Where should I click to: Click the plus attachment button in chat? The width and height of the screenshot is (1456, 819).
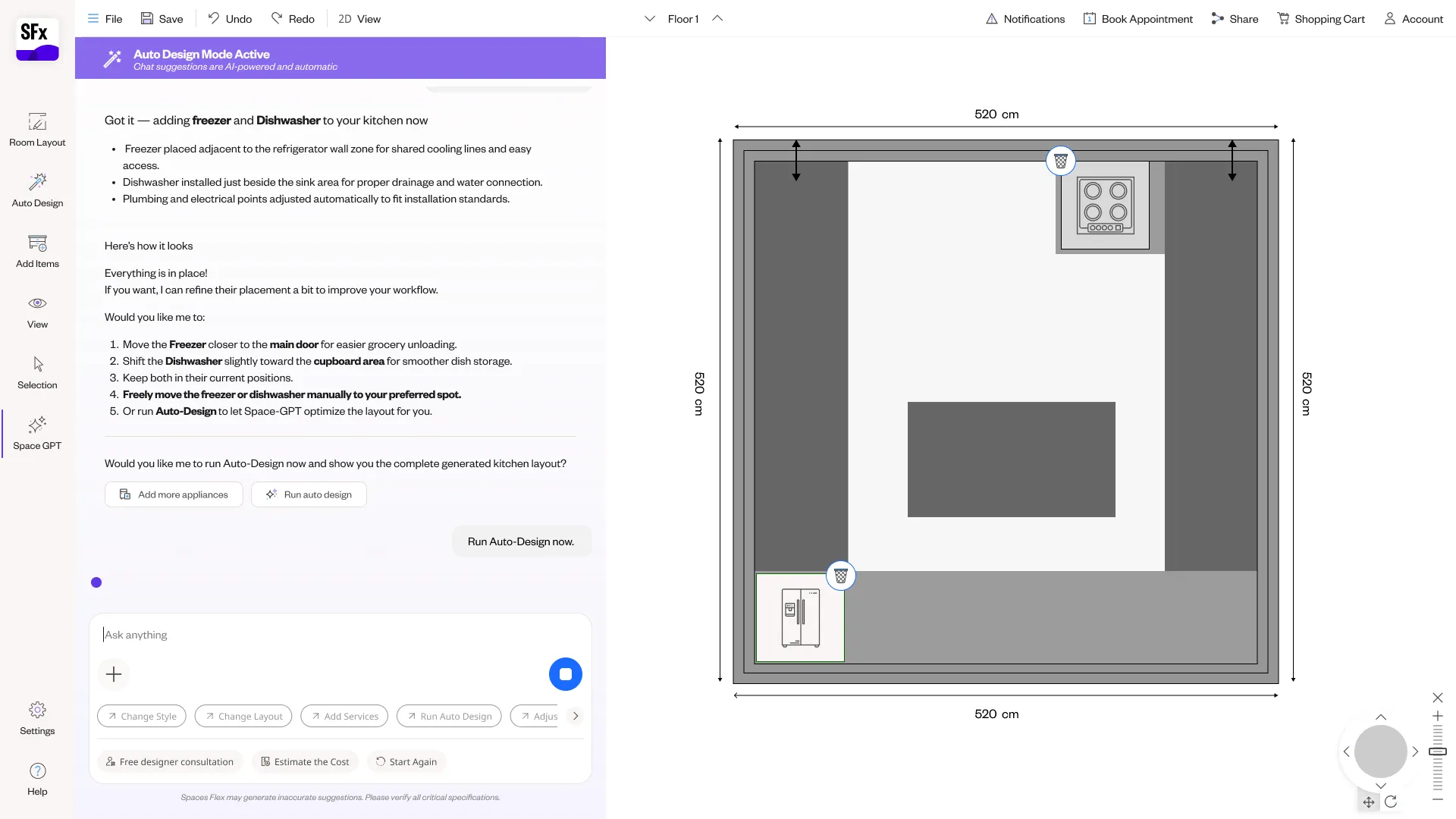[x=114, y=674]
